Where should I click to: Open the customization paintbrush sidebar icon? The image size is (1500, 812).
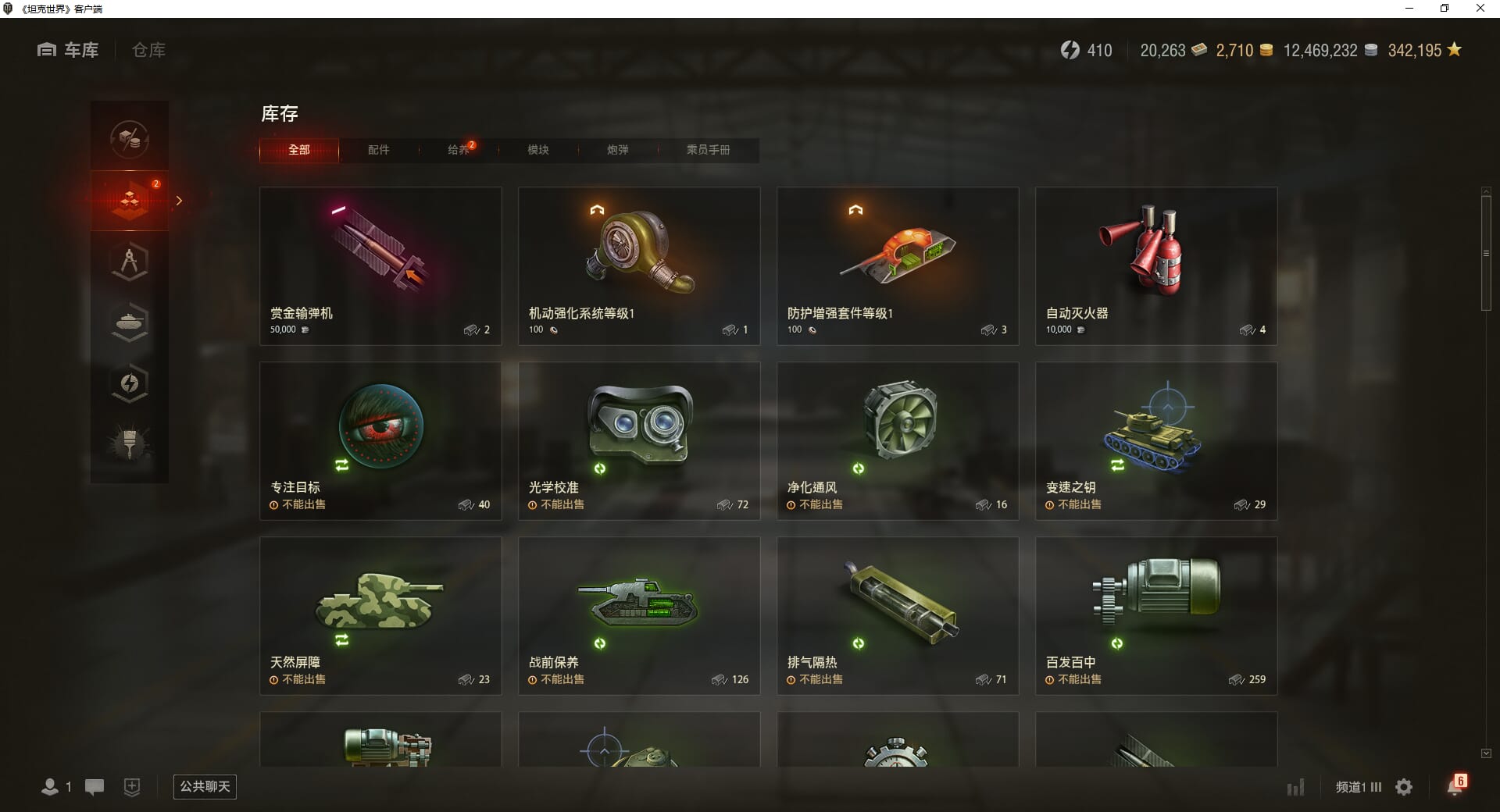pyautogui.click(x=130, y=444)
